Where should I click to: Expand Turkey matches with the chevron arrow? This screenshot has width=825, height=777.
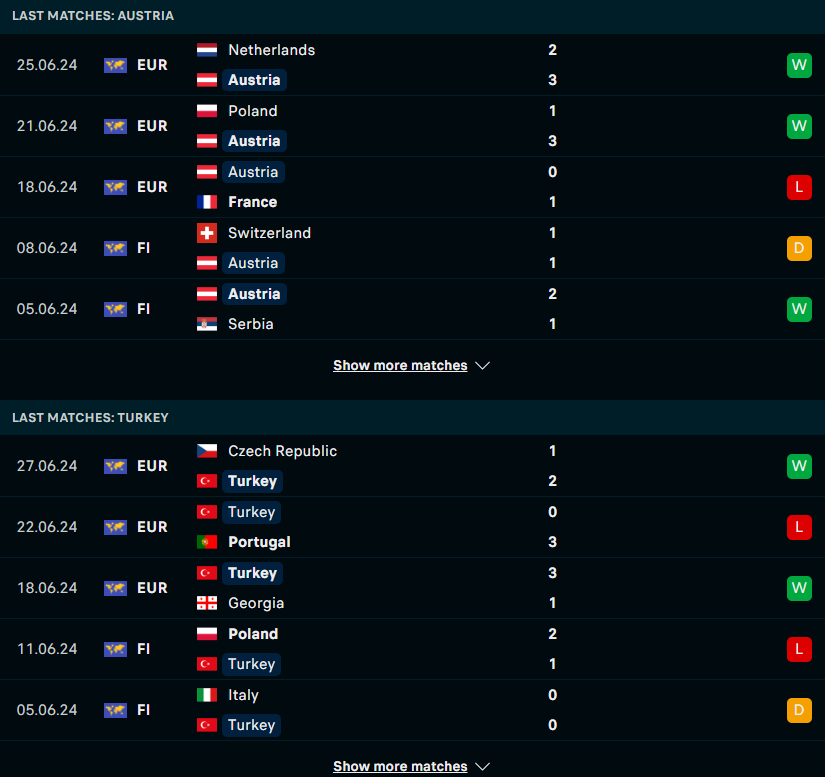tap(482, 766)
